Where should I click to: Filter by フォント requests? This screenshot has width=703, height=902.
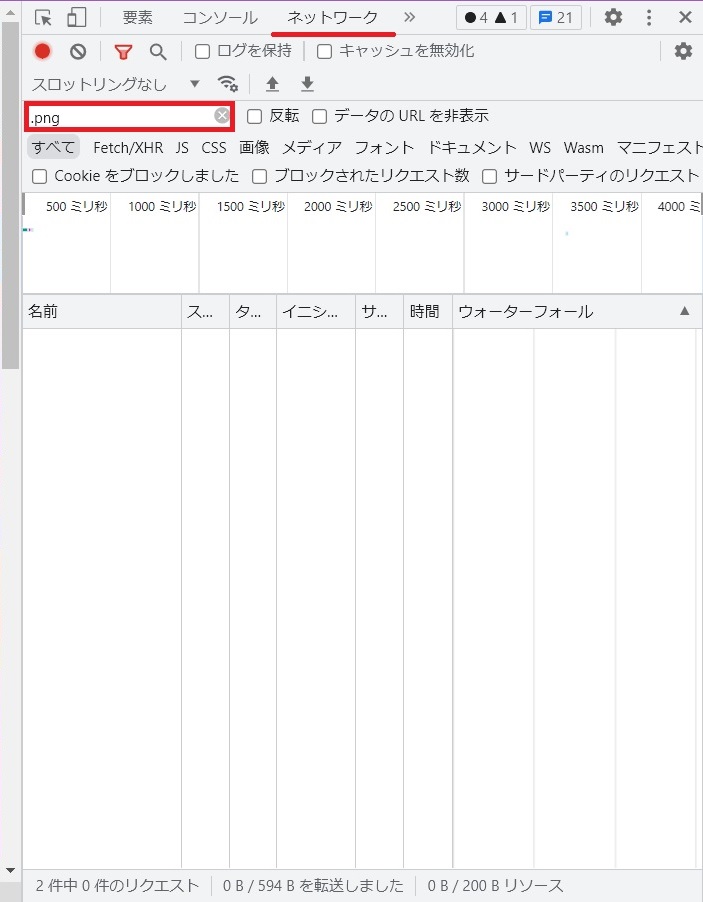click(384, 148)
